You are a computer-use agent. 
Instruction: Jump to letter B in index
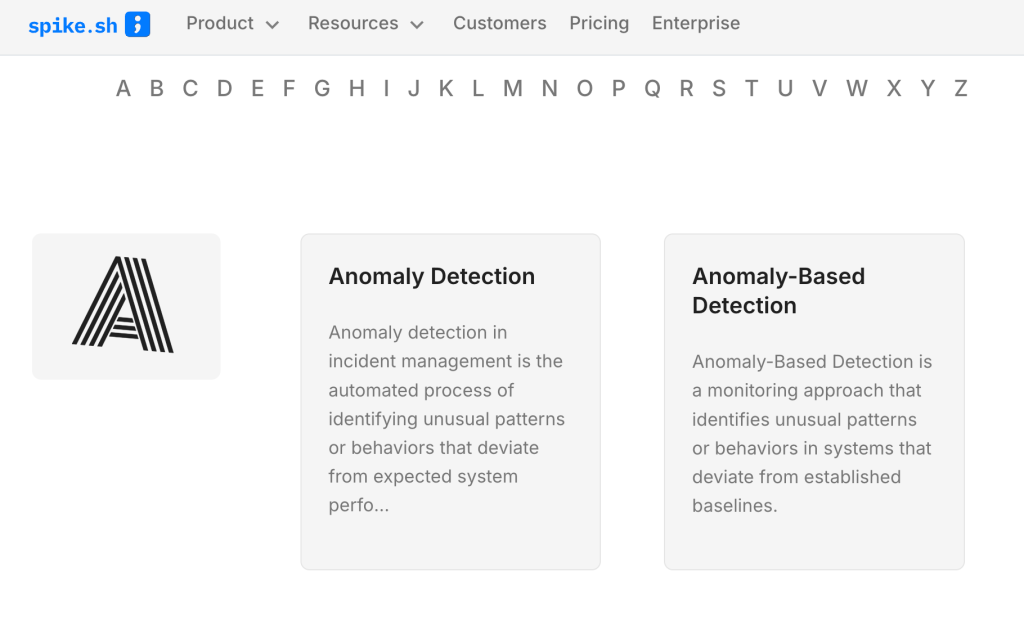pyautogui.click(x=157, y=88)
